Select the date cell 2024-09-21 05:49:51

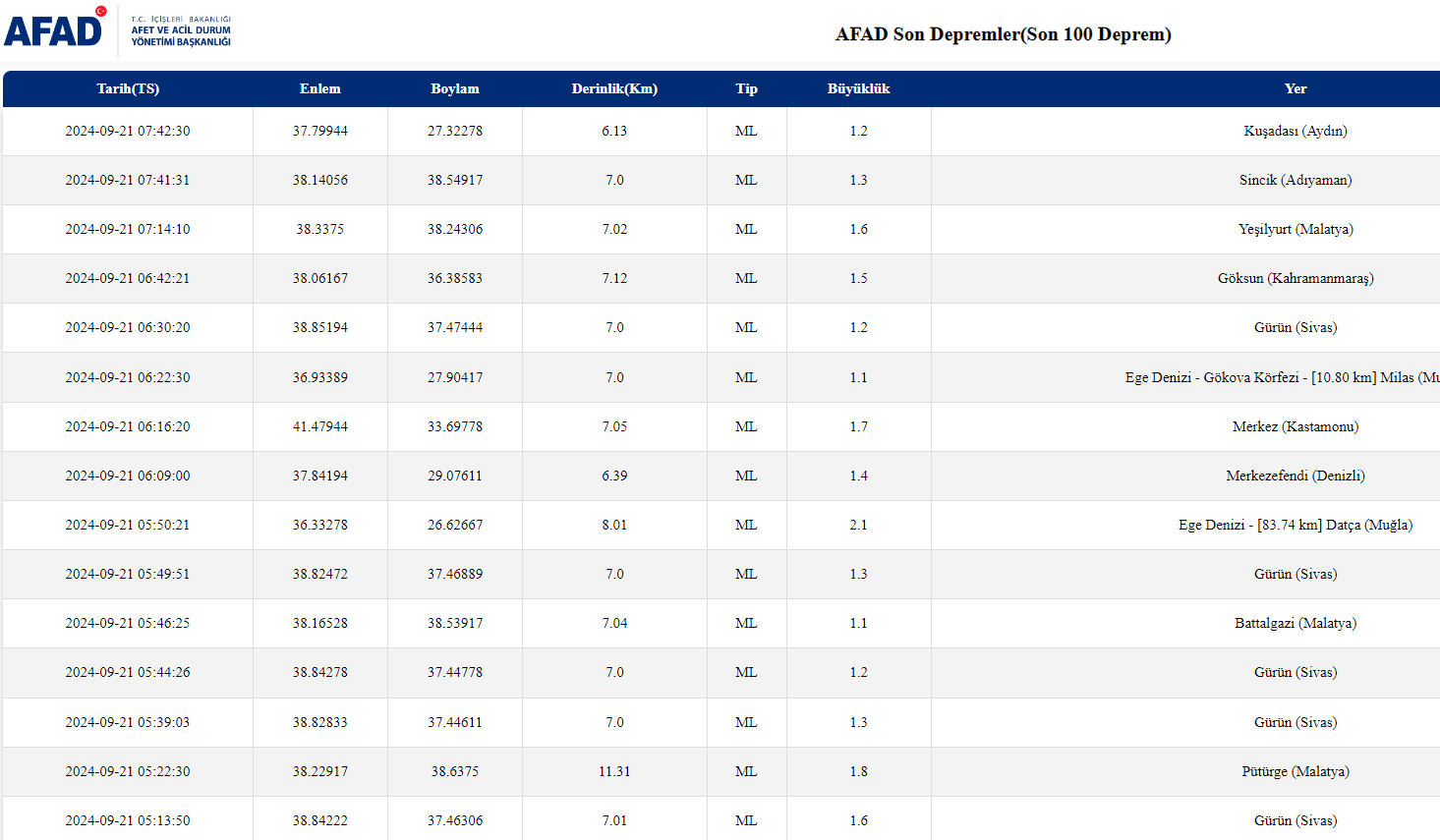click(x=128, y=574)
